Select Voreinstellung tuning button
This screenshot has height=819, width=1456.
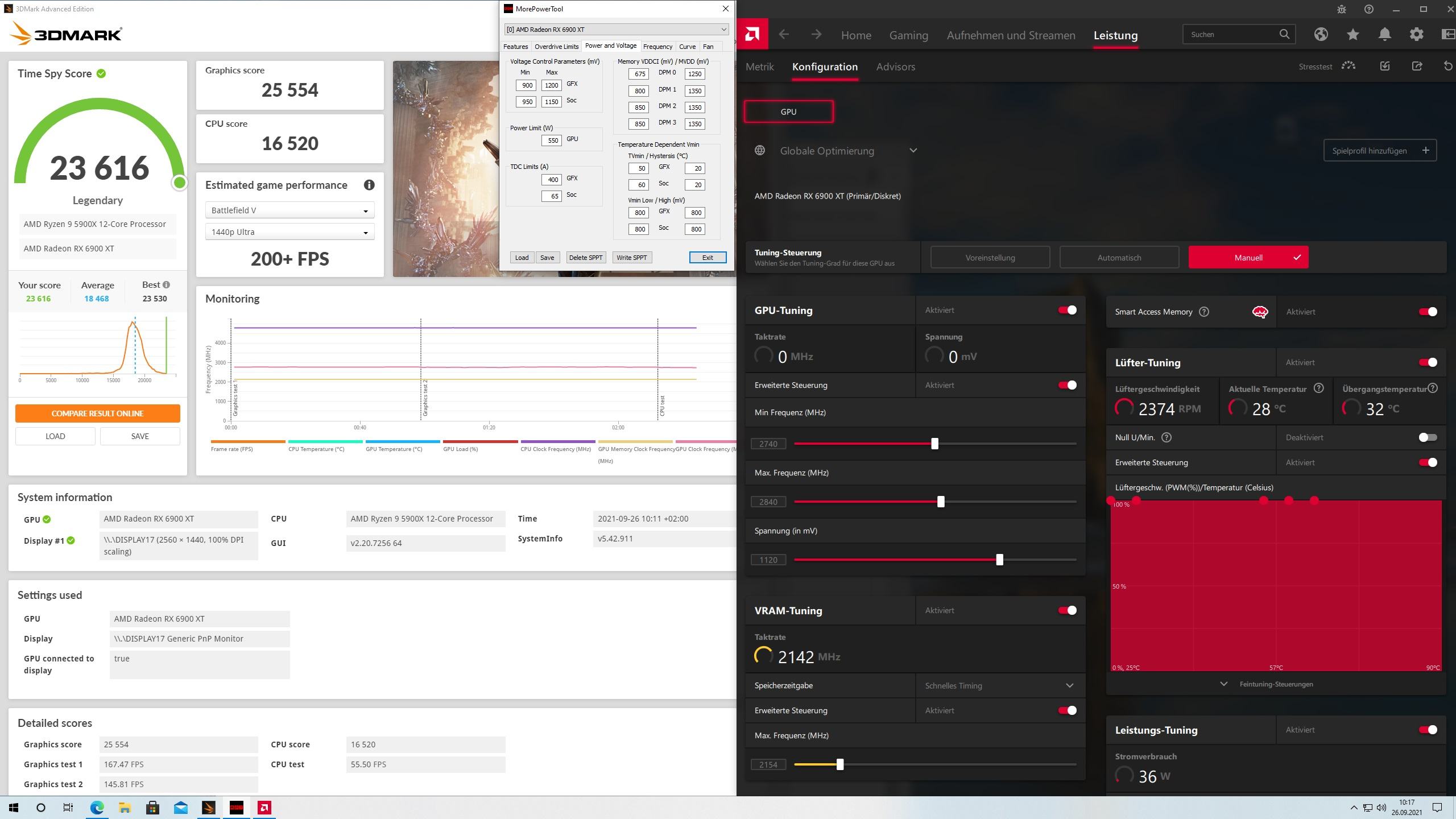coord(990,258)
